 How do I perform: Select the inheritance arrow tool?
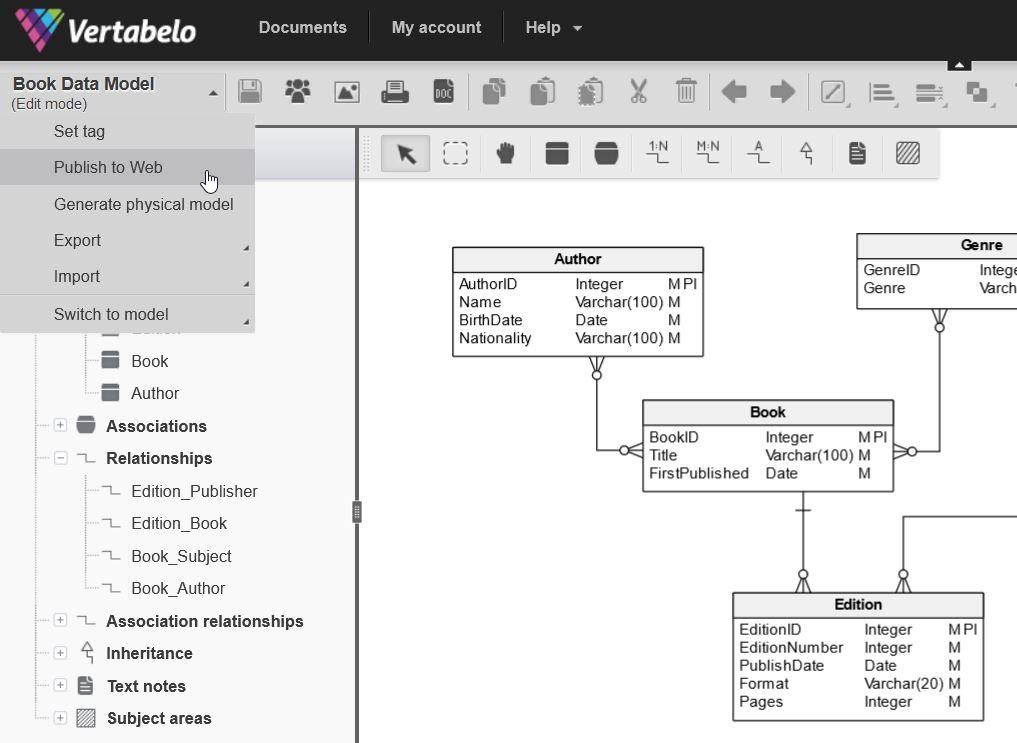tap(806, 154)
